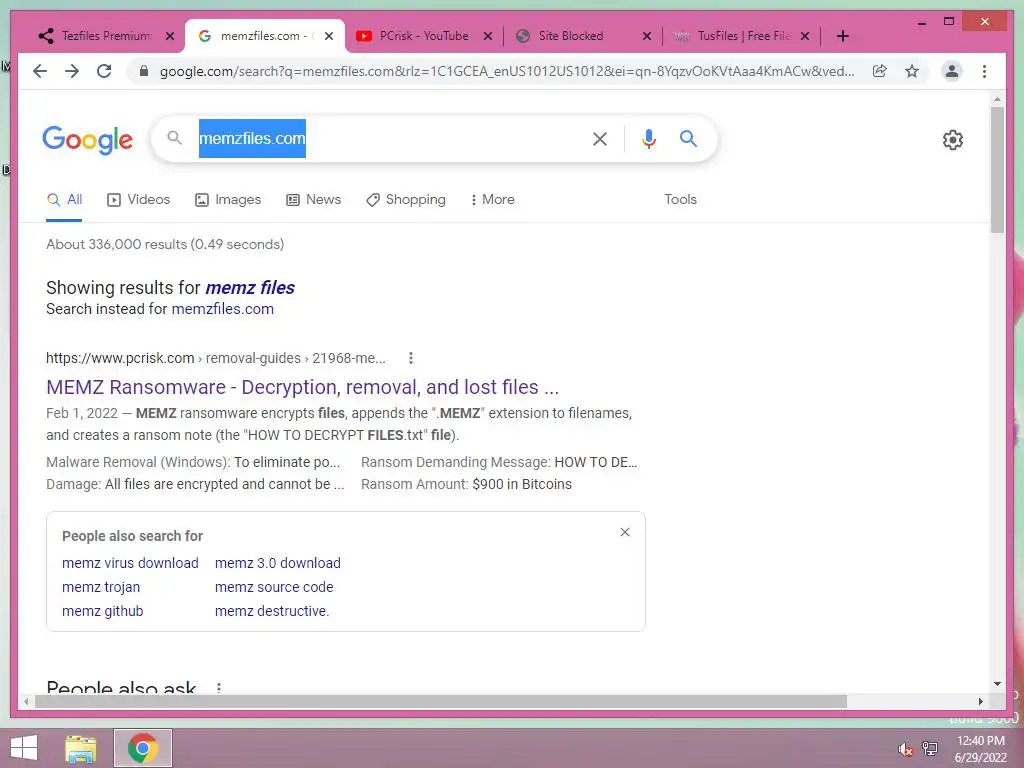Screen dimensions: 1024x768
Task: Click the muted volume tray icon
Action: coord(904,749)
